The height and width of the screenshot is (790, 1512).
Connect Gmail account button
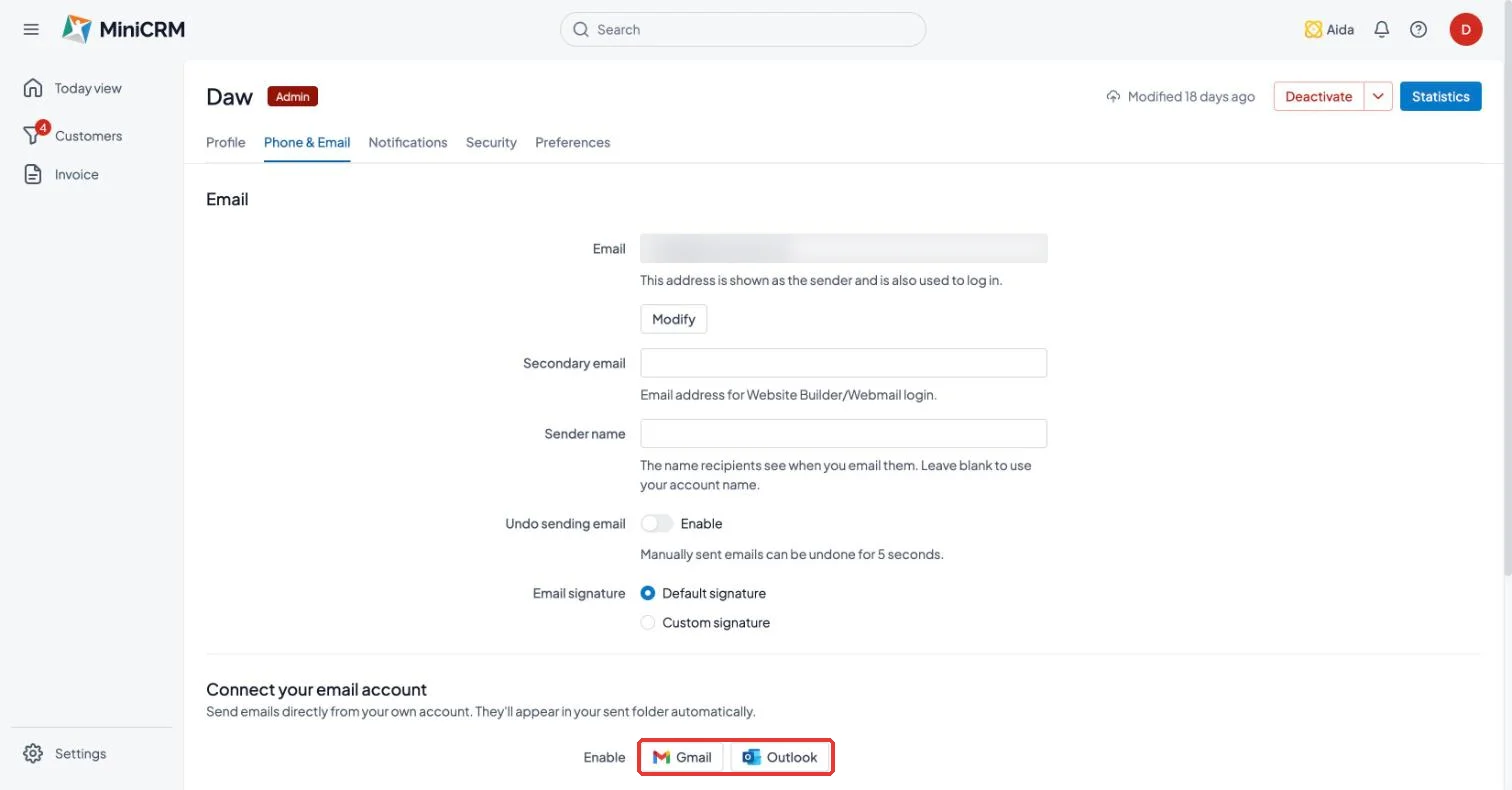click(x=682, y=757)
